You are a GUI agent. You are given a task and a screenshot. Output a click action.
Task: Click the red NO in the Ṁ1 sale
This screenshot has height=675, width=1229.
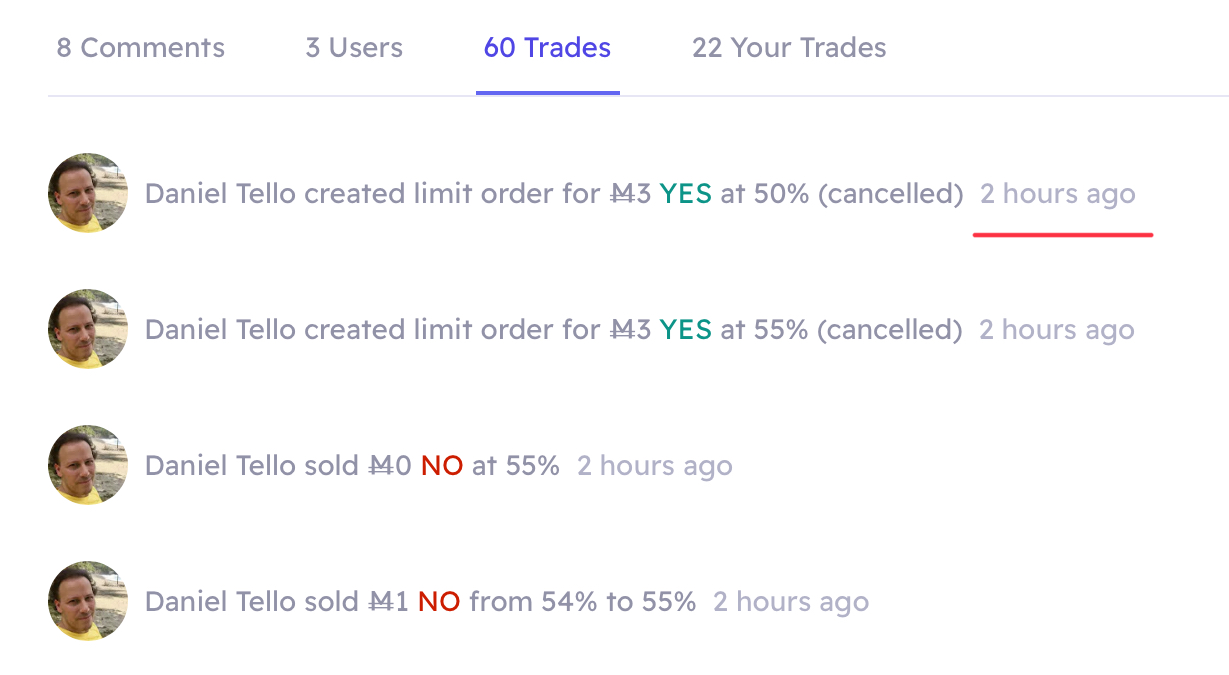click(x=439, y=601)
